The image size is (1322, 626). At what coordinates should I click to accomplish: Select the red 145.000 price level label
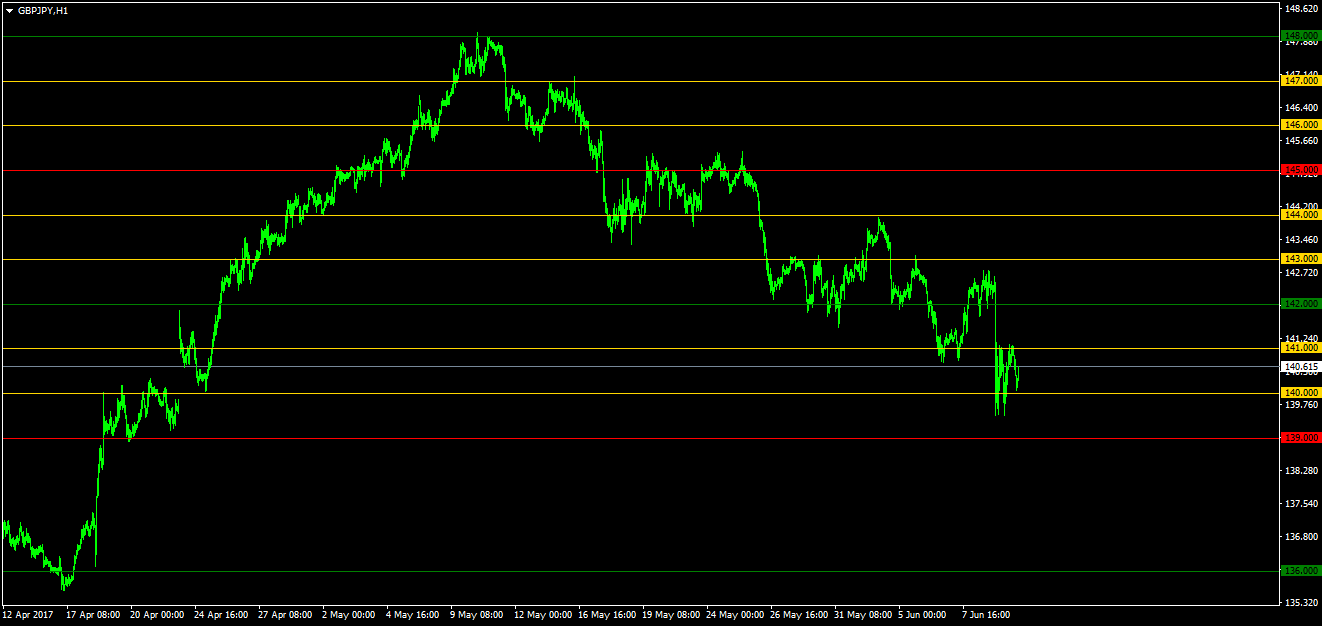[1301, 170]
